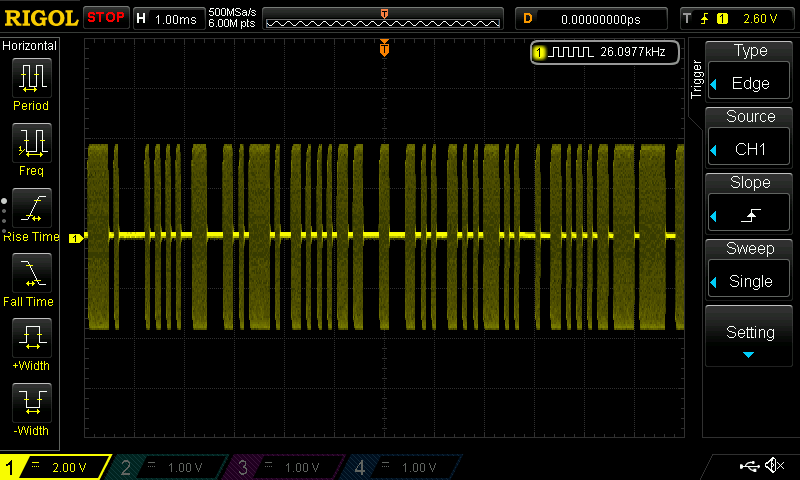Click the rising edge trigger symbol in the header
The width and height of the screenshot is (800, 480).
(705, 19)
